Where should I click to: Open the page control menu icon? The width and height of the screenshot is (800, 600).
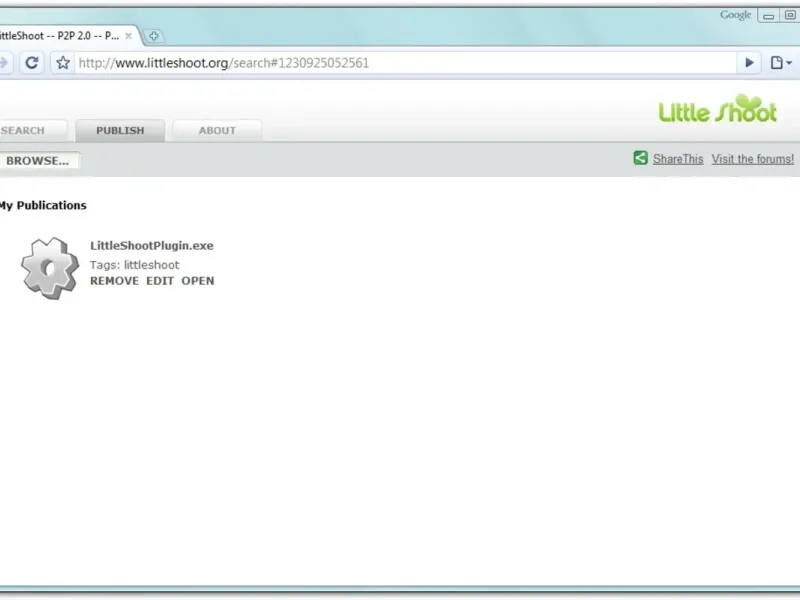pos(781,63)
